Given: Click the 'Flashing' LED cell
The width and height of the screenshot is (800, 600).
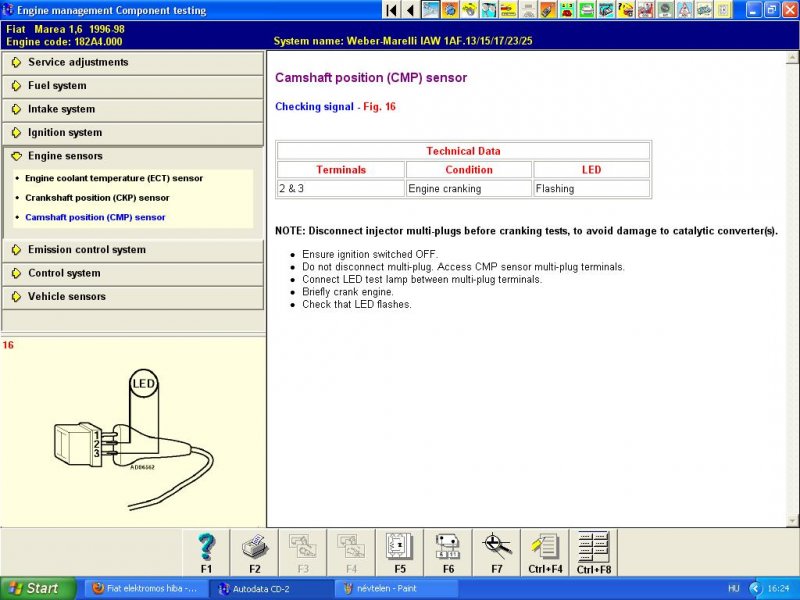Looking at the screenshot, I should [592, 189].
